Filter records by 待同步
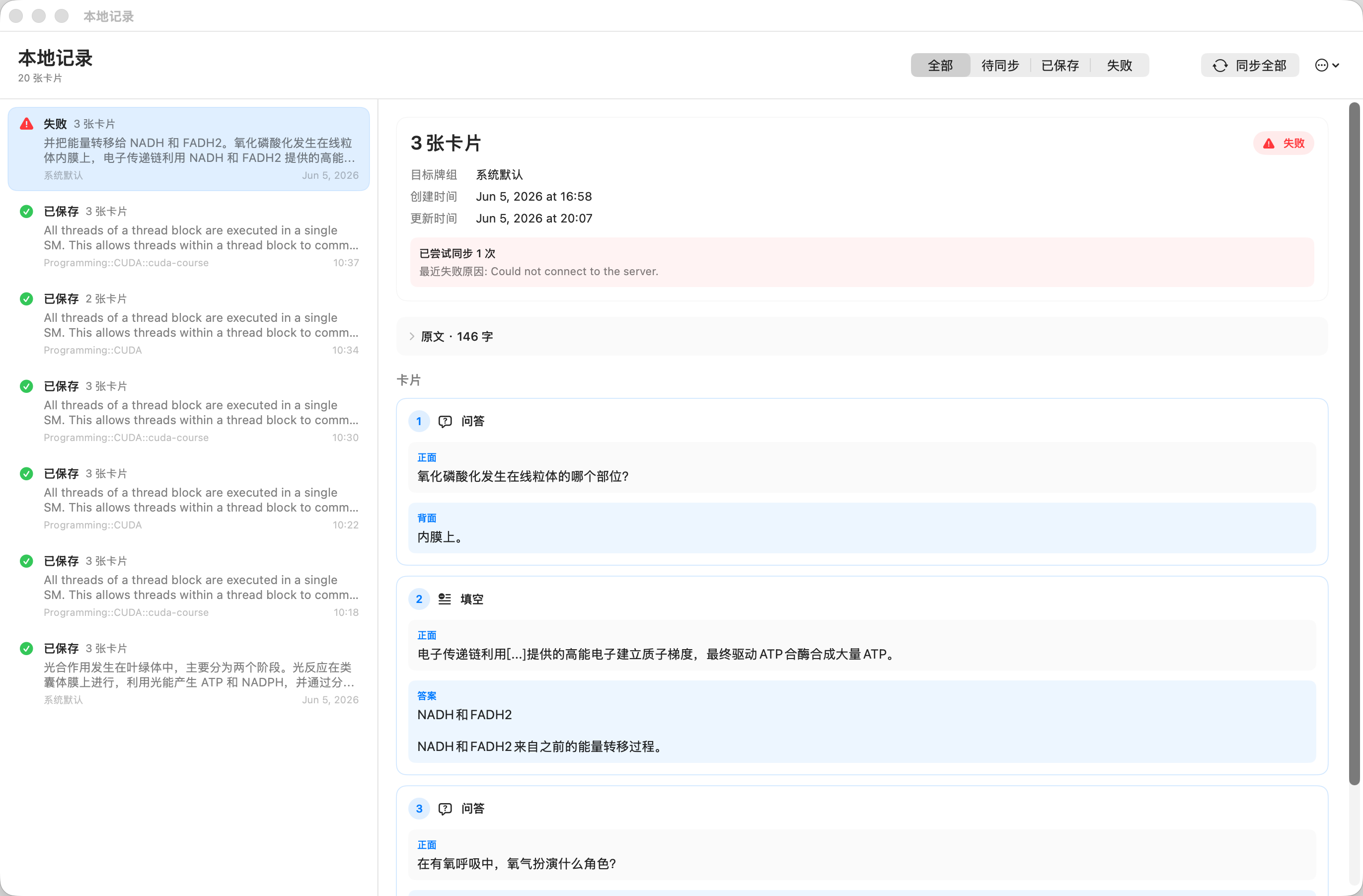 (1000, 65)
